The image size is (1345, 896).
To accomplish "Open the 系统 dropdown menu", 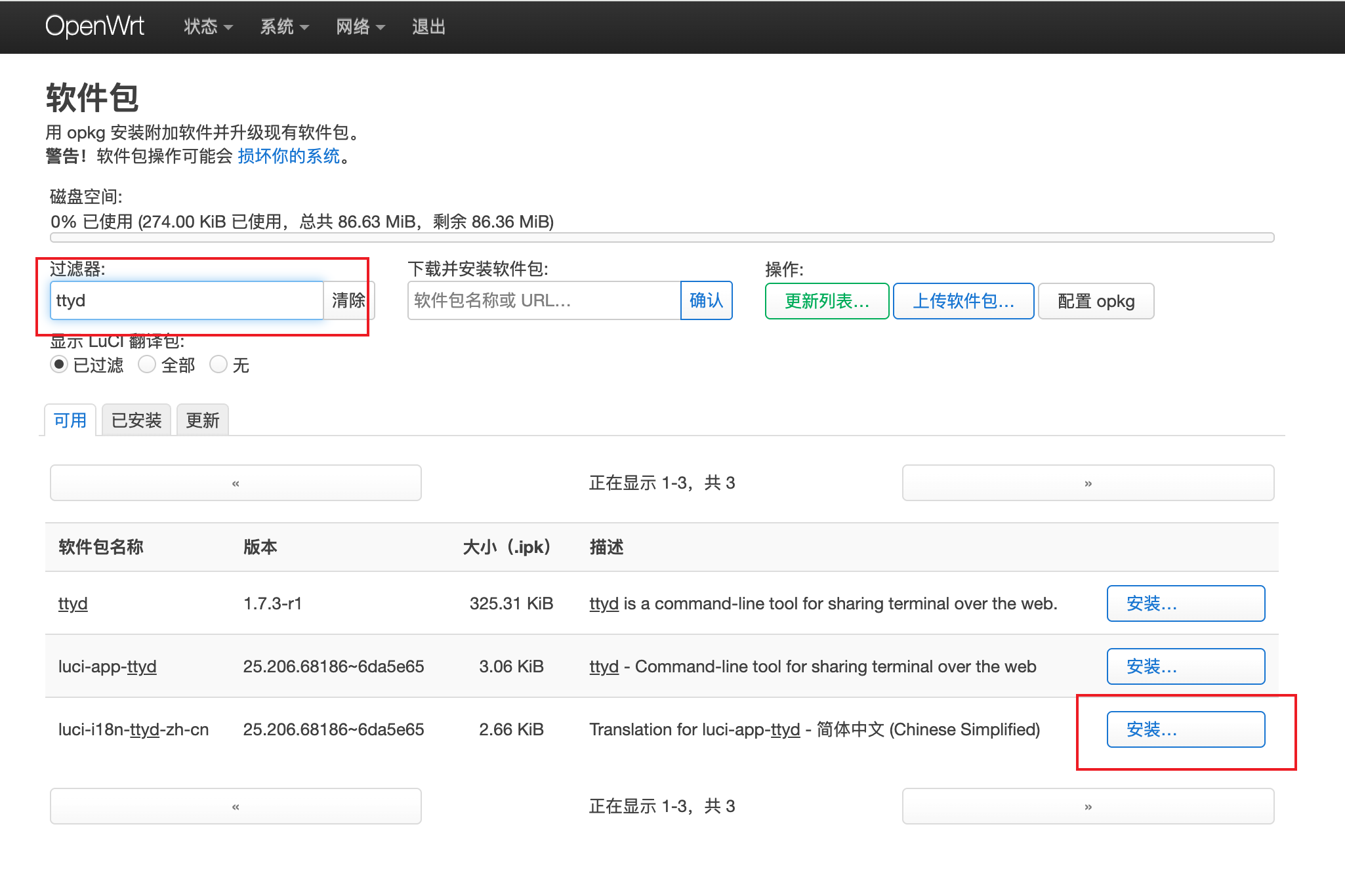I will (284, 27).
